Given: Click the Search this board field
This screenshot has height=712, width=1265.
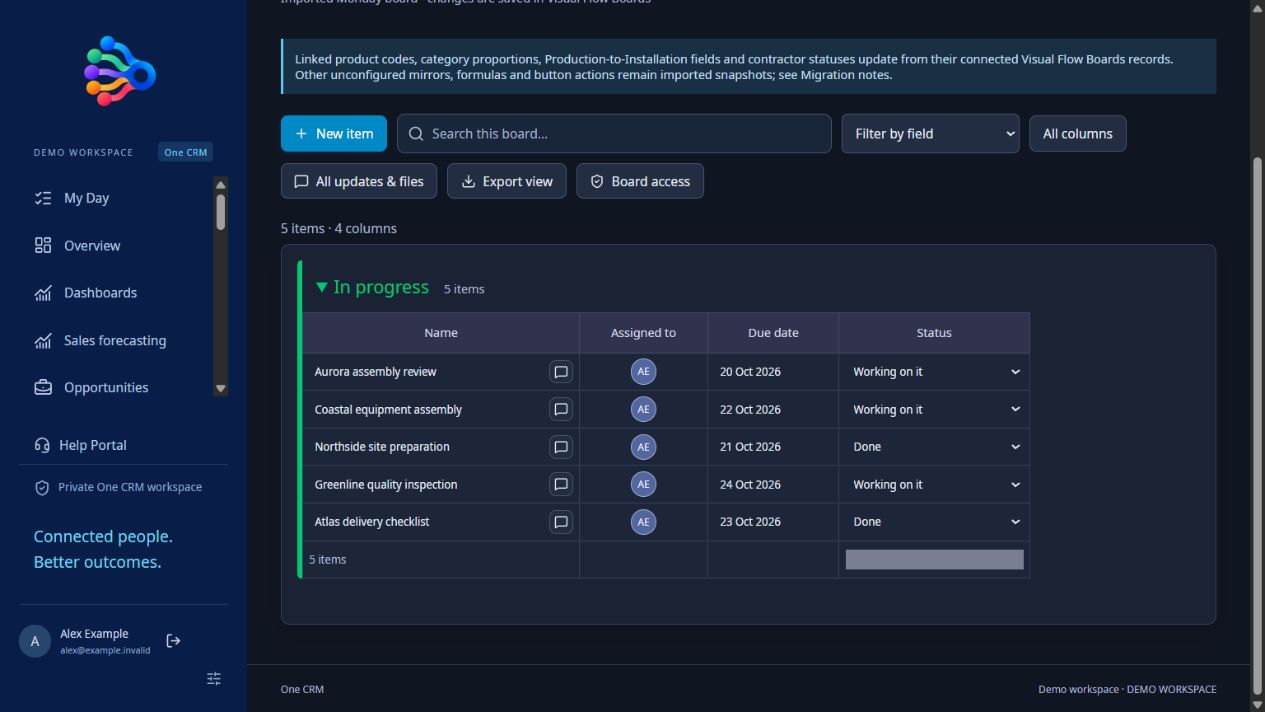Looking at the screenshot, I should coord(614,134).
